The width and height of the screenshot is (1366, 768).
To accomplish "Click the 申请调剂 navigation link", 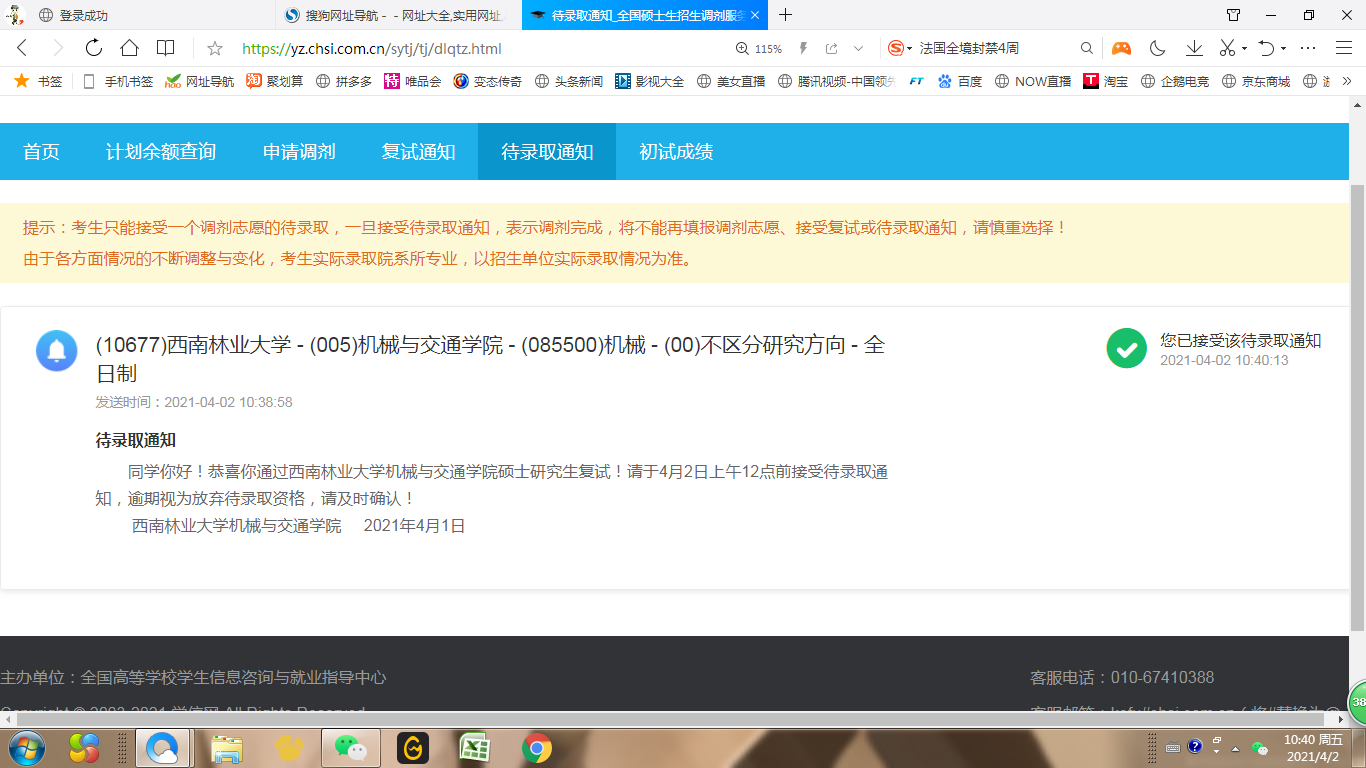I will 299,152.
